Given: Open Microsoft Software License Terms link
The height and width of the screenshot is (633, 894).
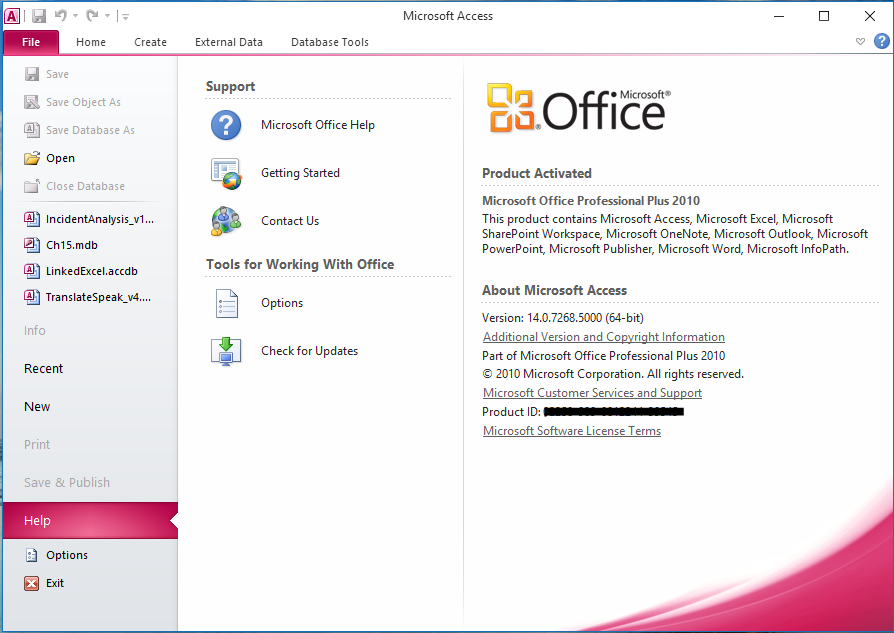Looking at the screenshot, I should click(572, 431).
